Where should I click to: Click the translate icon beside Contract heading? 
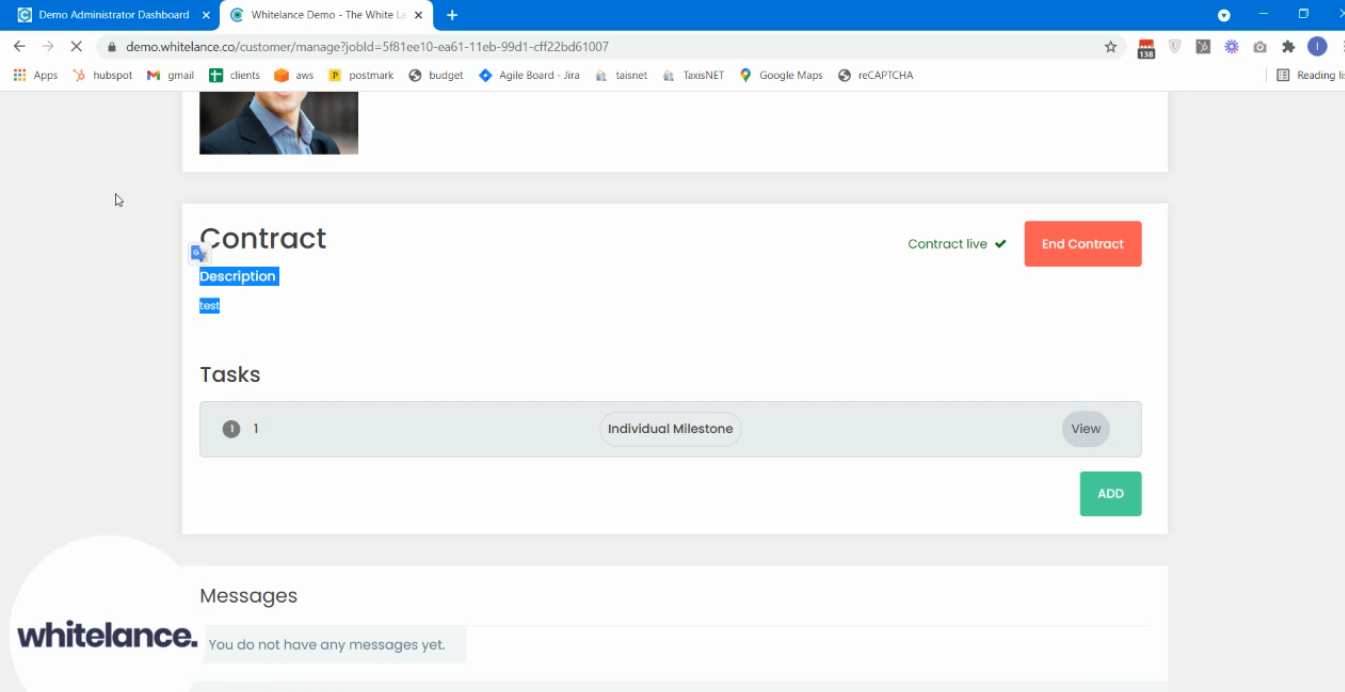click(198, 254)
